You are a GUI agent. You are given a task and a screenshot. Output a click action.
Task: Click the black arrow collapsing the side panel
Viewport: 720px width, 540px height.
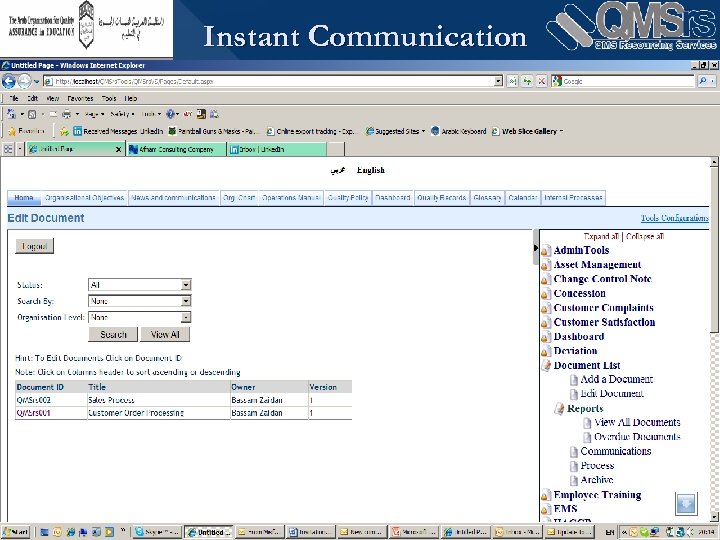click(535, 248)
